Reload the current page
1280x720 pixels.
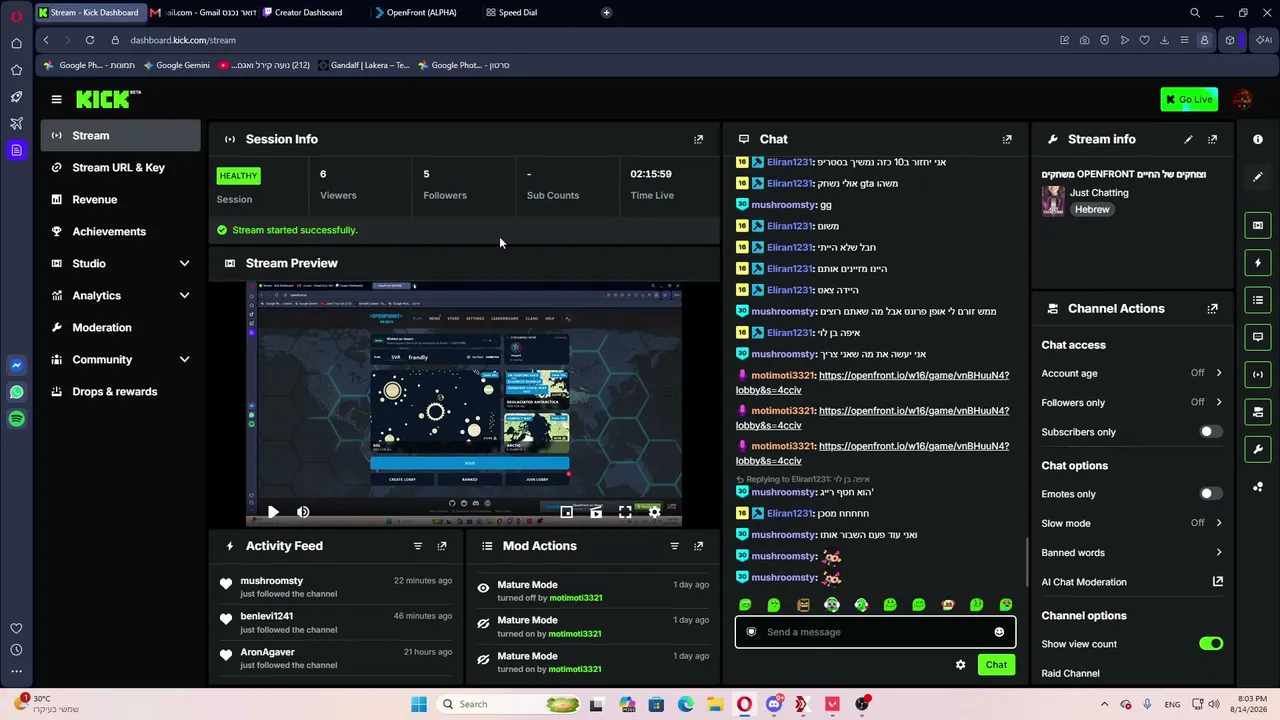pos(90,40)
